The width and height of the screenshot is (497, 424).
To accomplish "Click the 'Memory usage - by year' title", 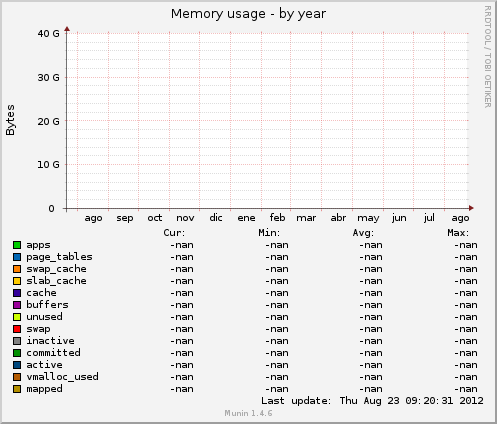I will click(248, 14).
